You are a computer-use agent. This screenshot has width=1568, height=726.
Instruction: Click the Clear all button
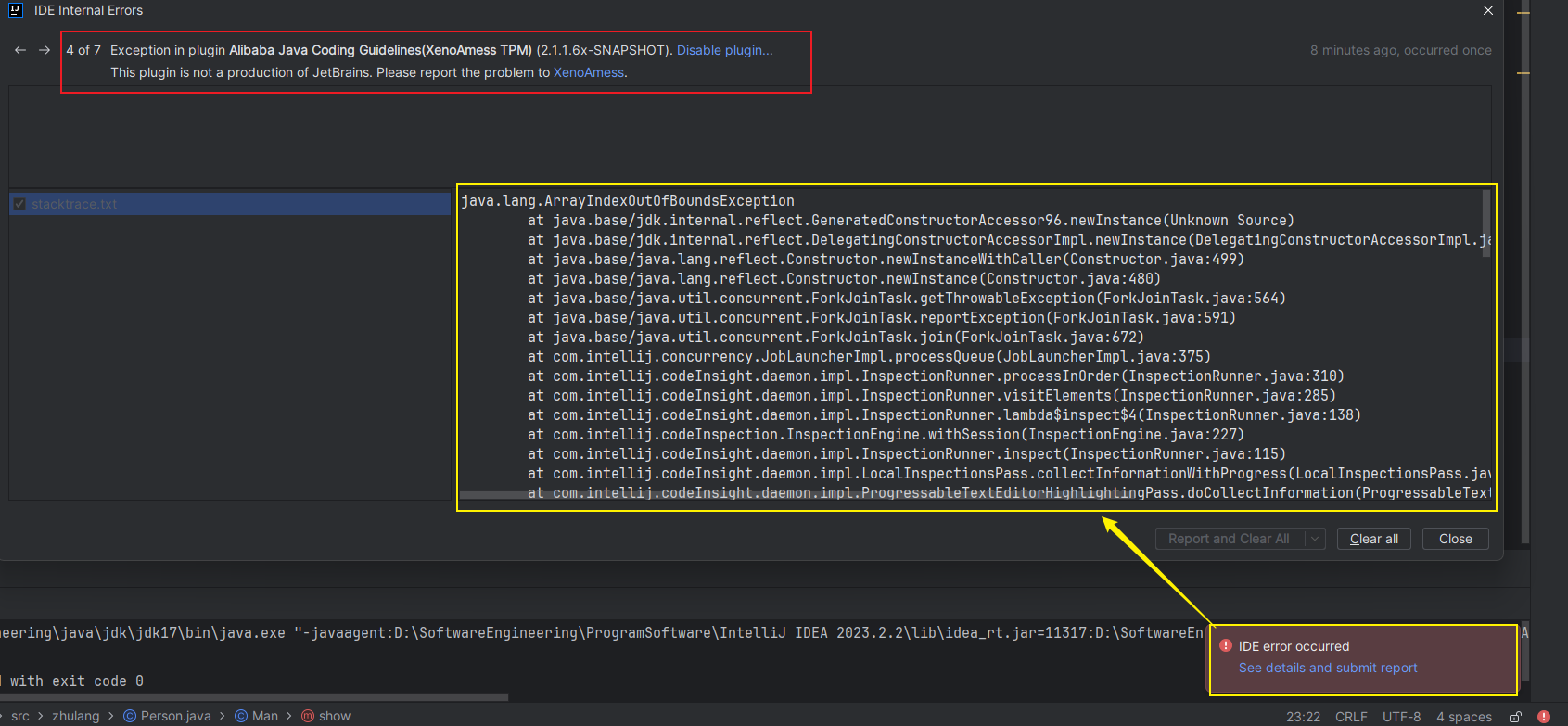click(1374, 539)
